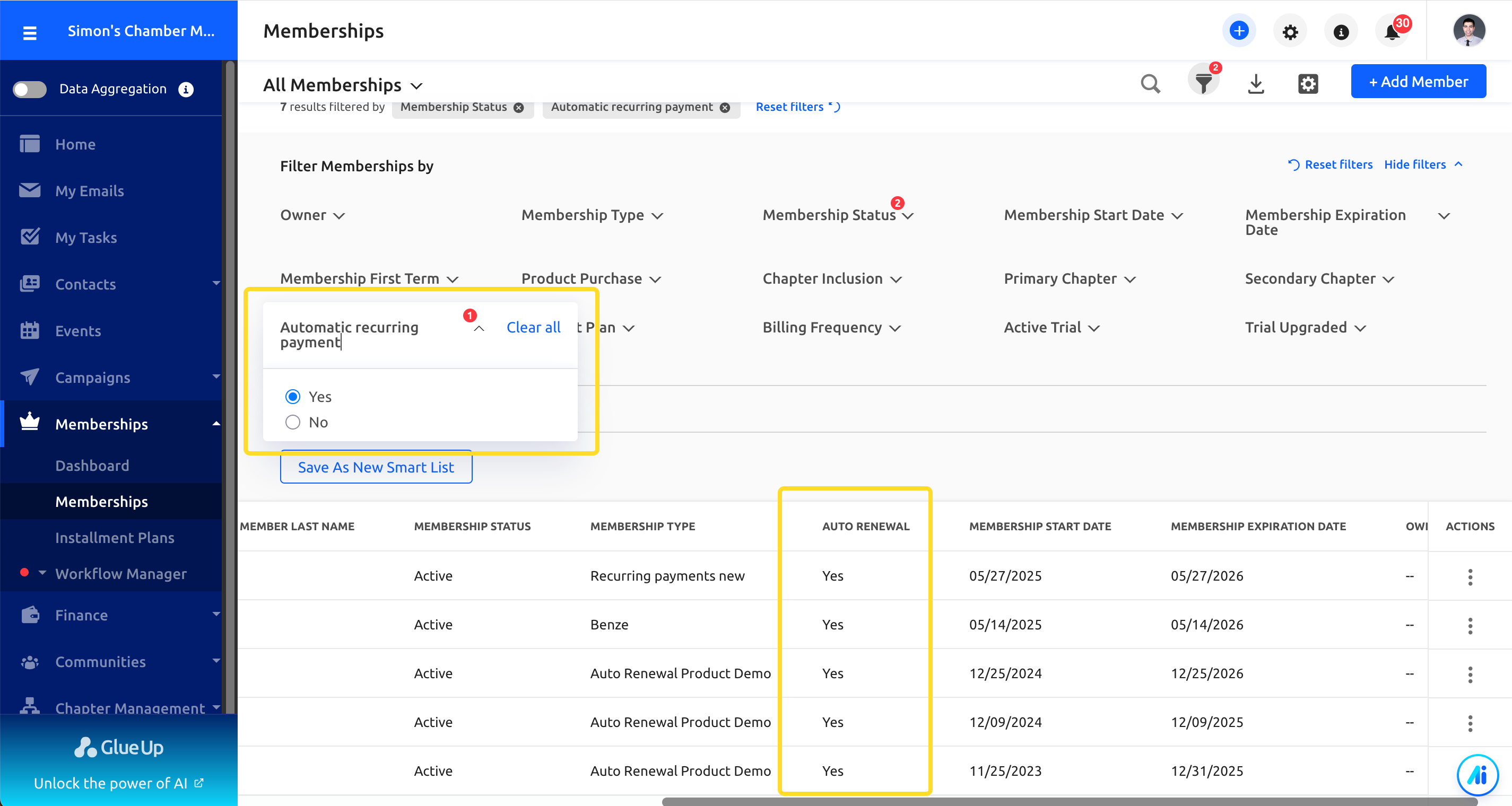Open row actions for Recurring payments new
Image resolution: width=1512 pixels, height=806 pixels.
1470,576
